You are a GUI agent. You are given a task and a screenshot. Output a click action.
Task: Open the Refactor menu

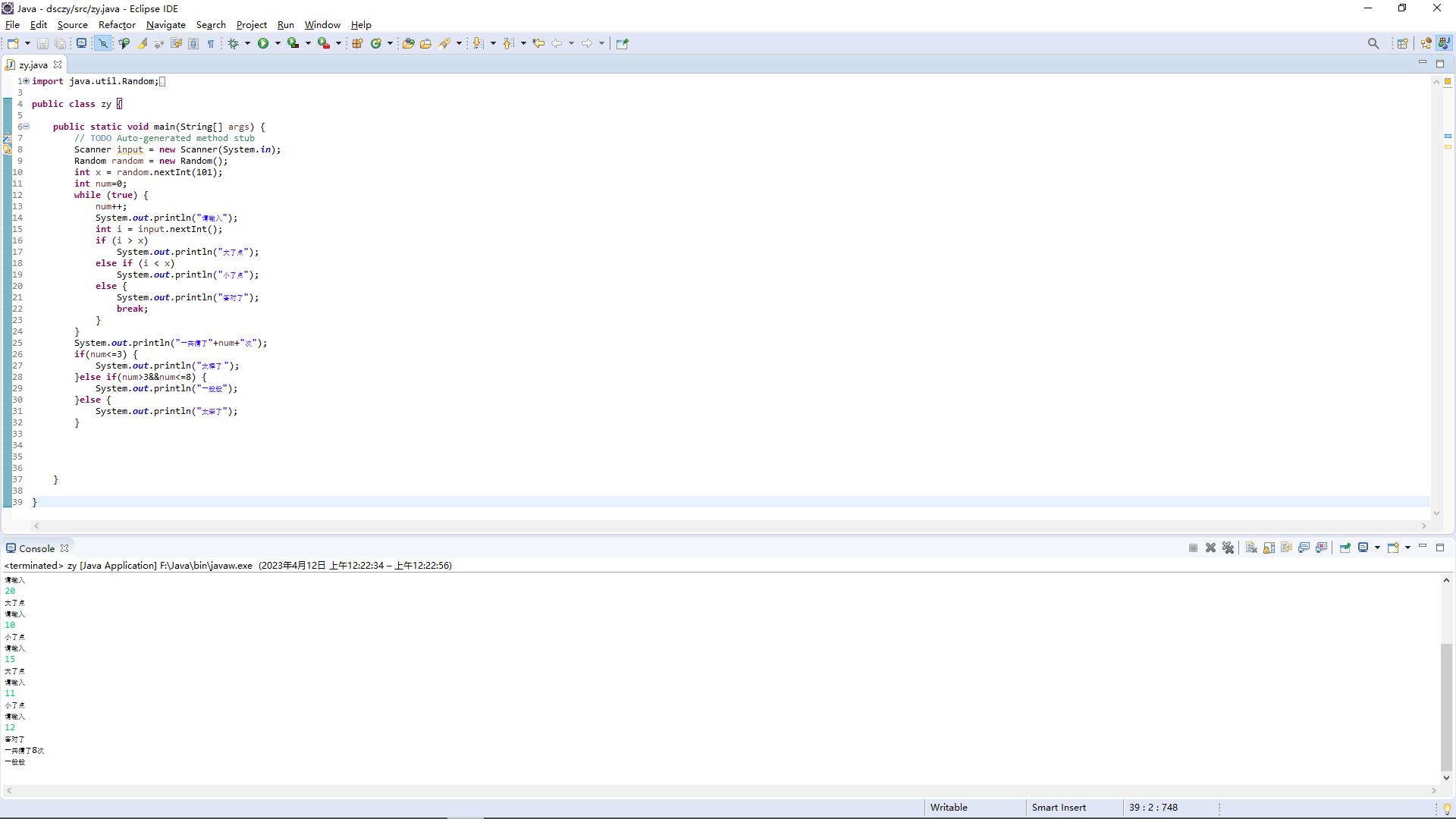coord(117,25)
